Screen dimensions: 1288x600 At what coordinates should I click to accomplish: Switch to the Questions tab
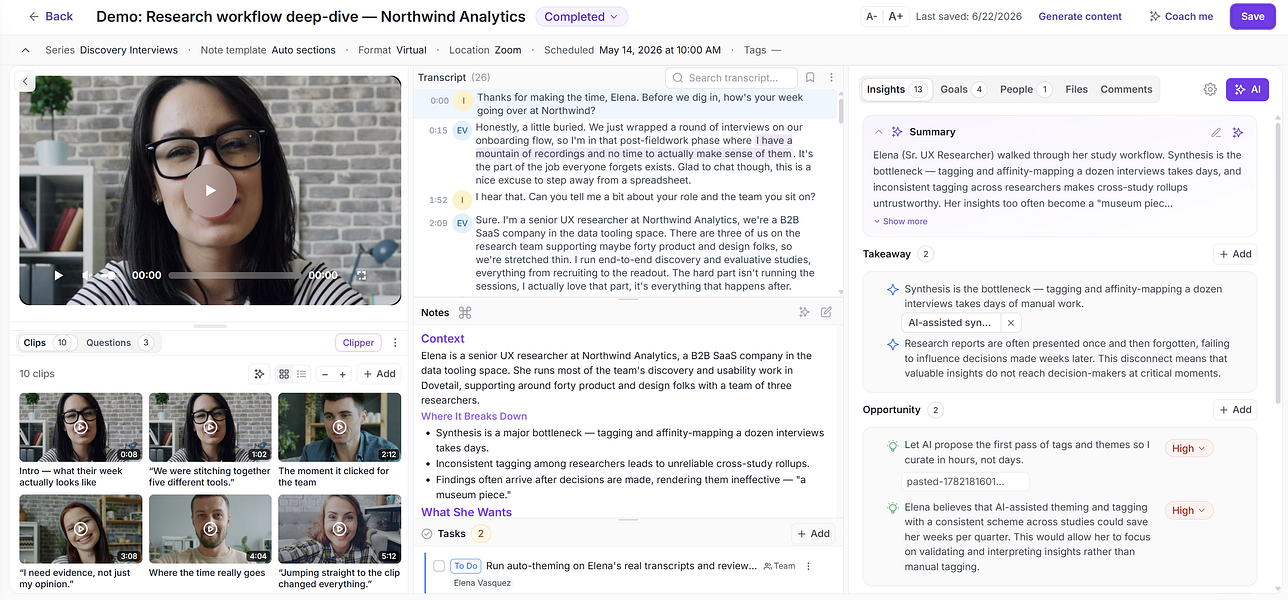118,343
